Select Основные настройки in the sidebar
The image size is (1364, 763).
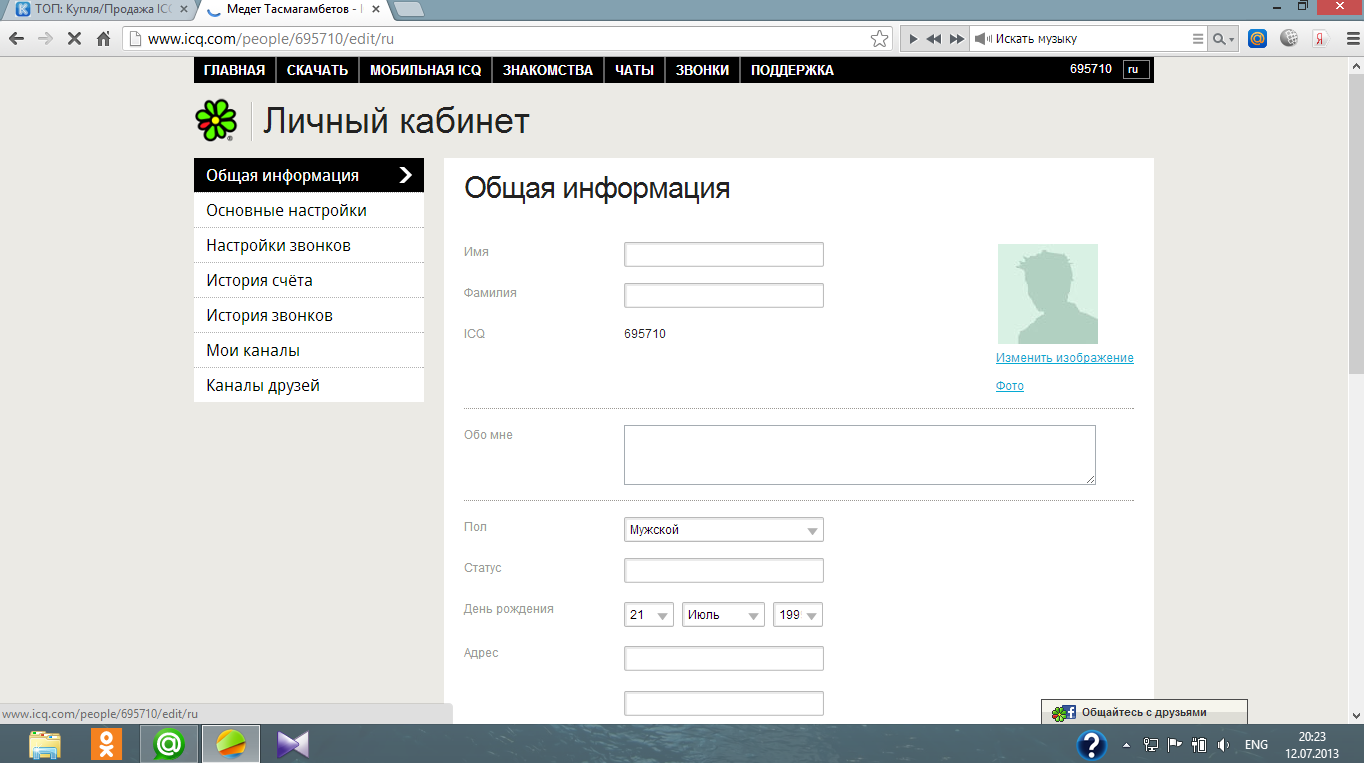tap(286, 211)
